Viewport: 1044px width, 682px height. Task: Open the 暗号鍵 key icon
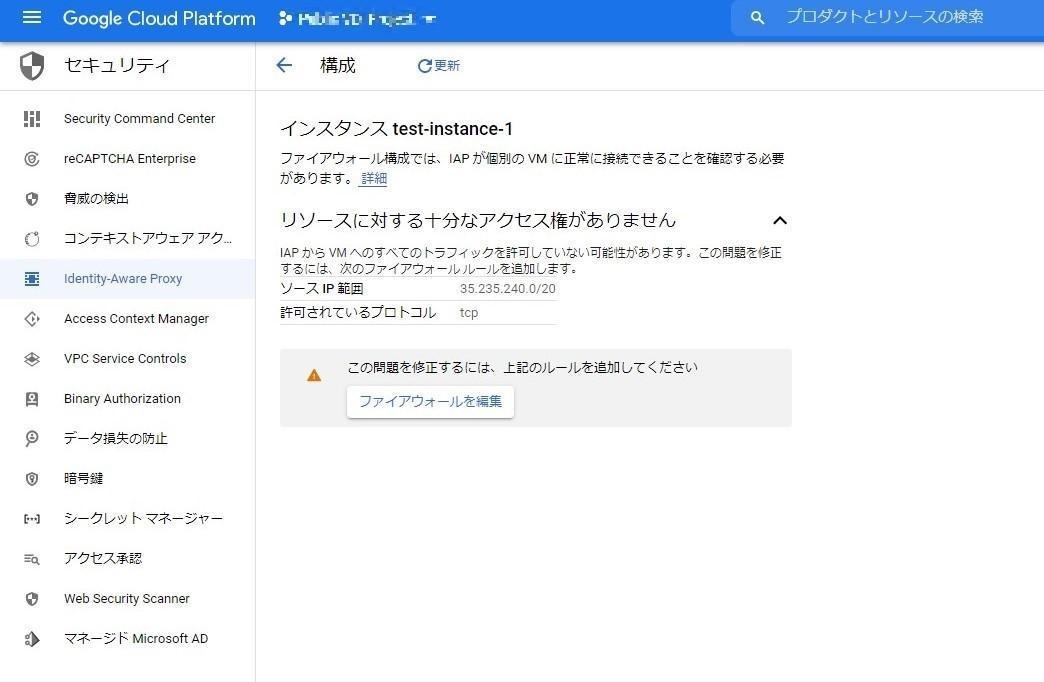[31, 478]
